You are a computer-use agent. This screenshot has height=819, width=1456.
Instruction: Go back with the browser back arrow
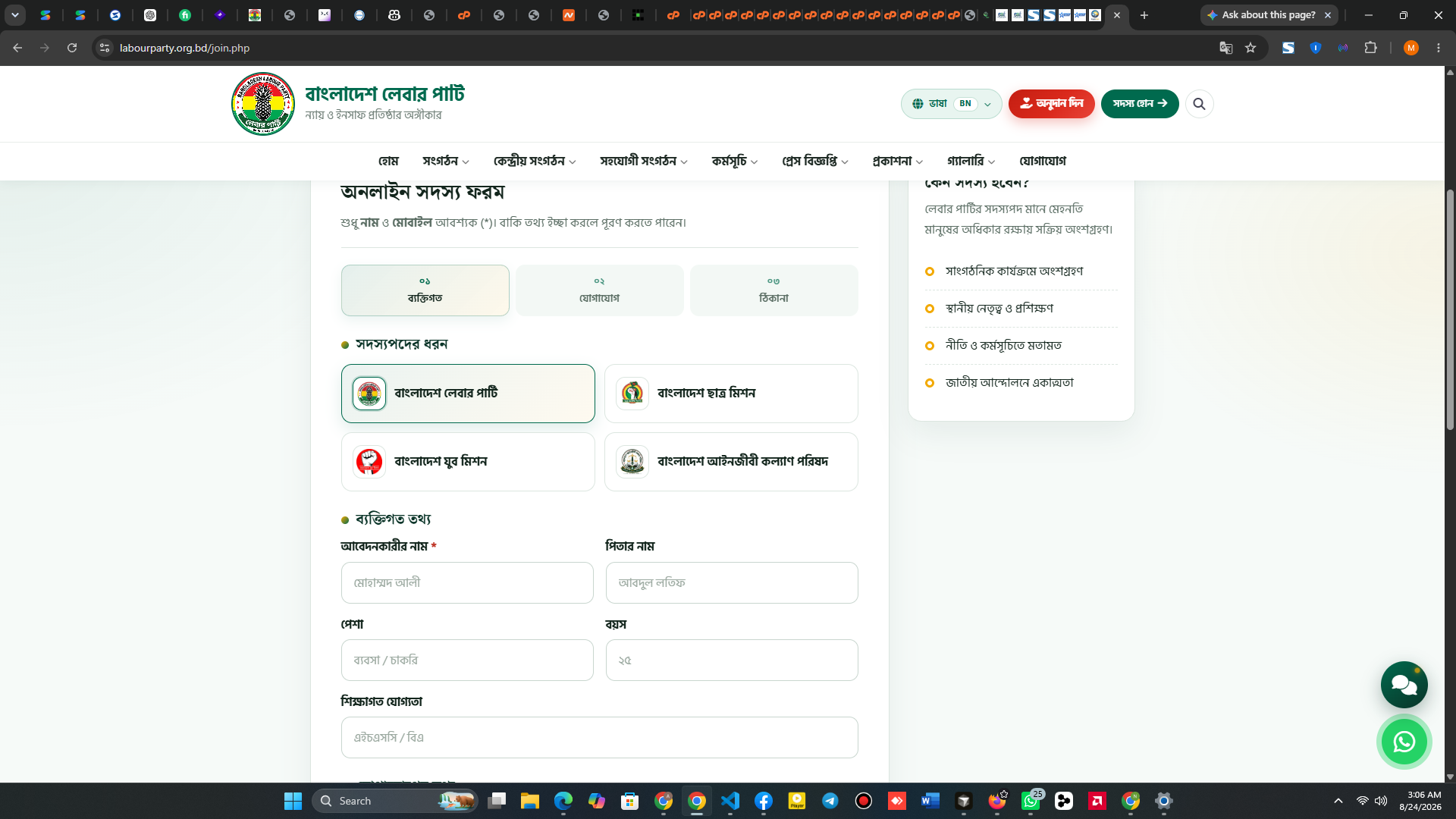point(17,48)
